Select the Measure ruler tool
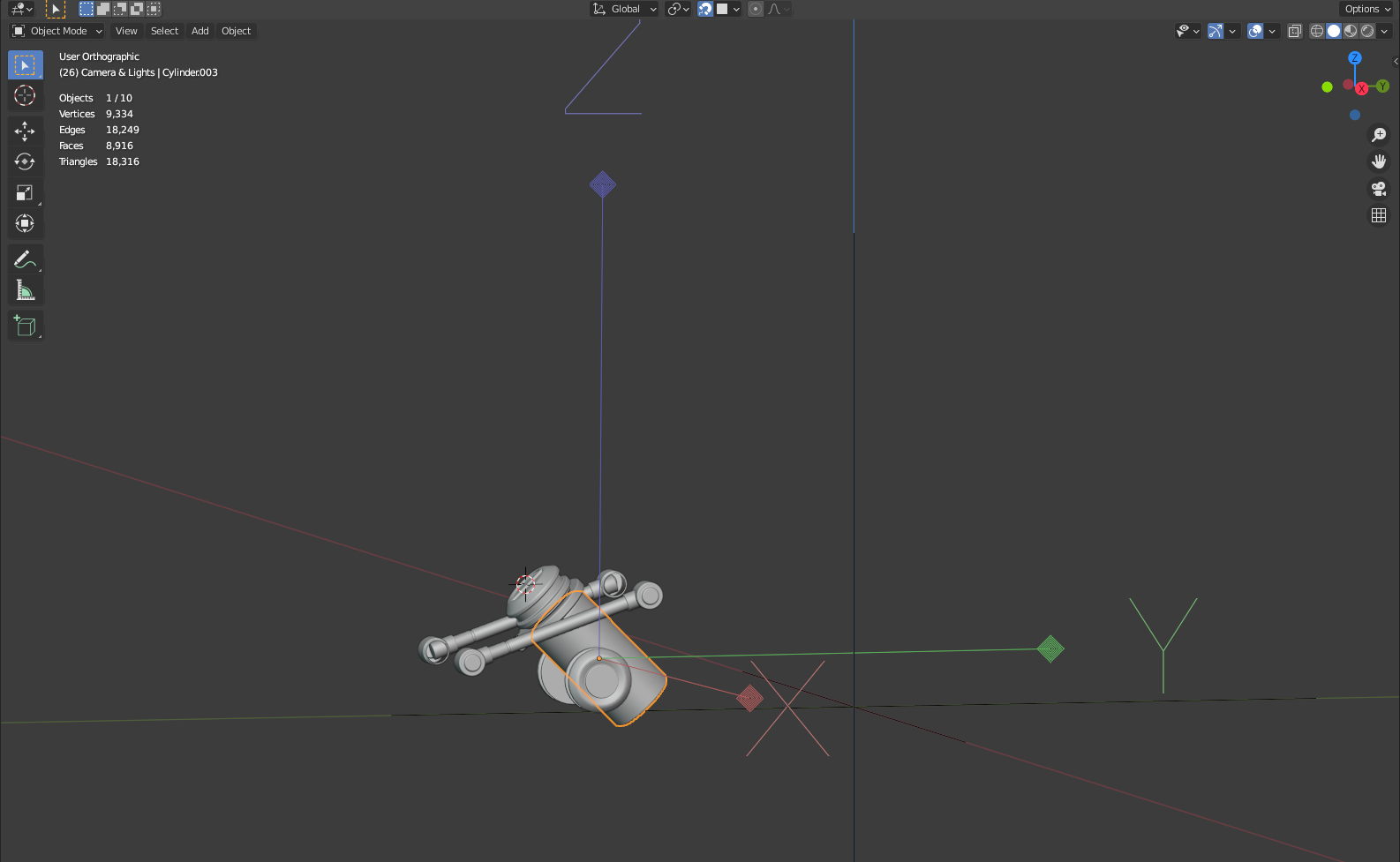 (25, 290)
